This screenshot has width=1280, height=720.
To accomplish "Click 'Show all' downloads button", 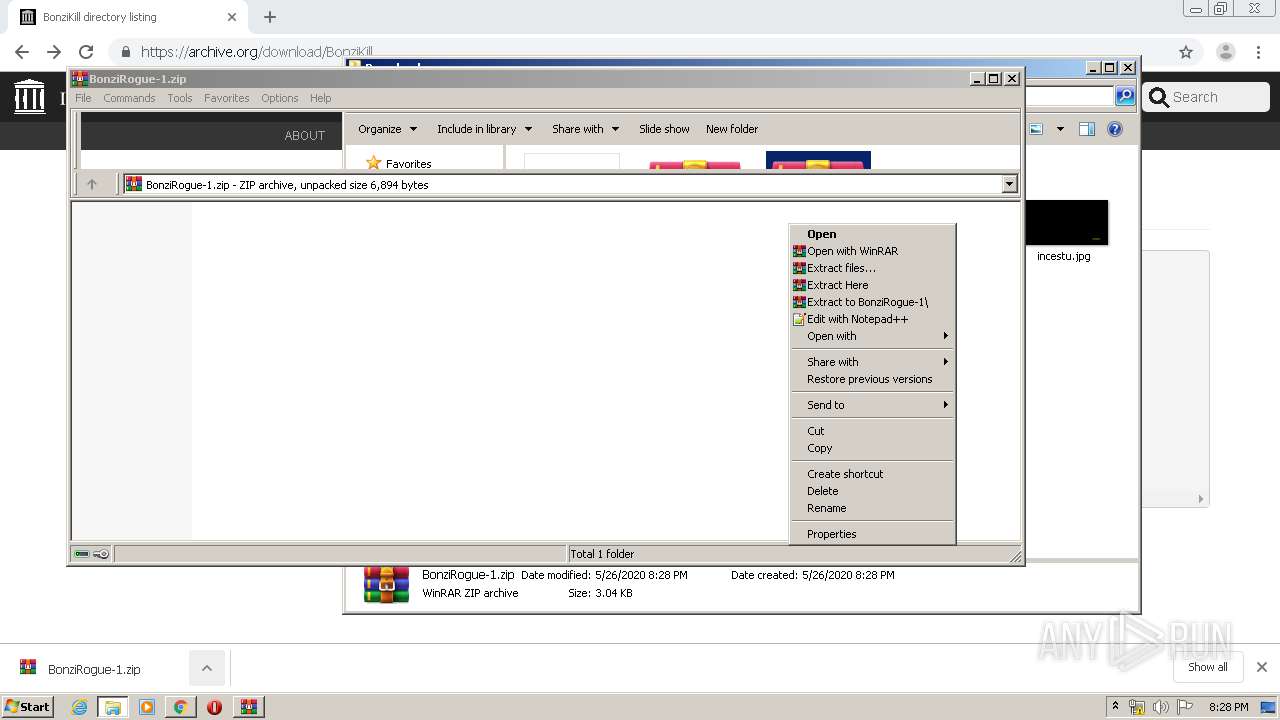I will [x=1207, y=667].
